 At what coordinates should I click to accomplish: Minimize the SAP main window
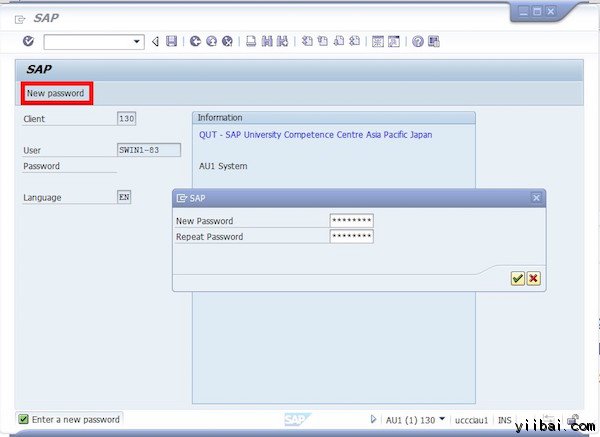click(523, 11)
